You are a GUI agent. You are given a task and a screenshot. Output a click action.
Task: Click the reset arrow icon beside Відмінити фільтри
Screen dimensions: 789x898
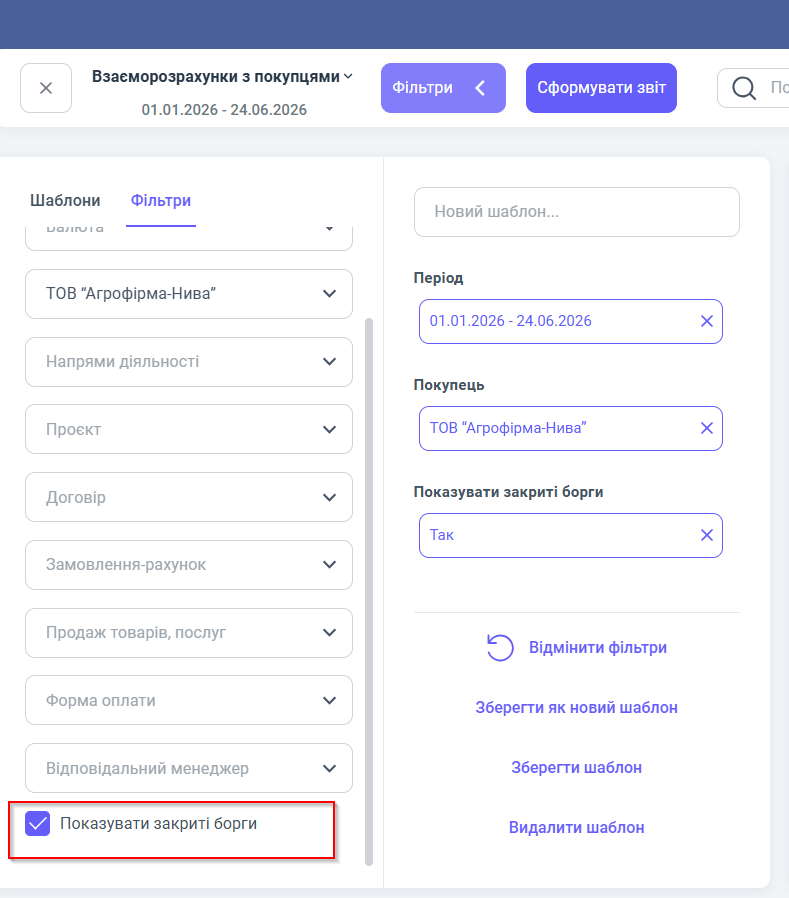coord(500,648)
